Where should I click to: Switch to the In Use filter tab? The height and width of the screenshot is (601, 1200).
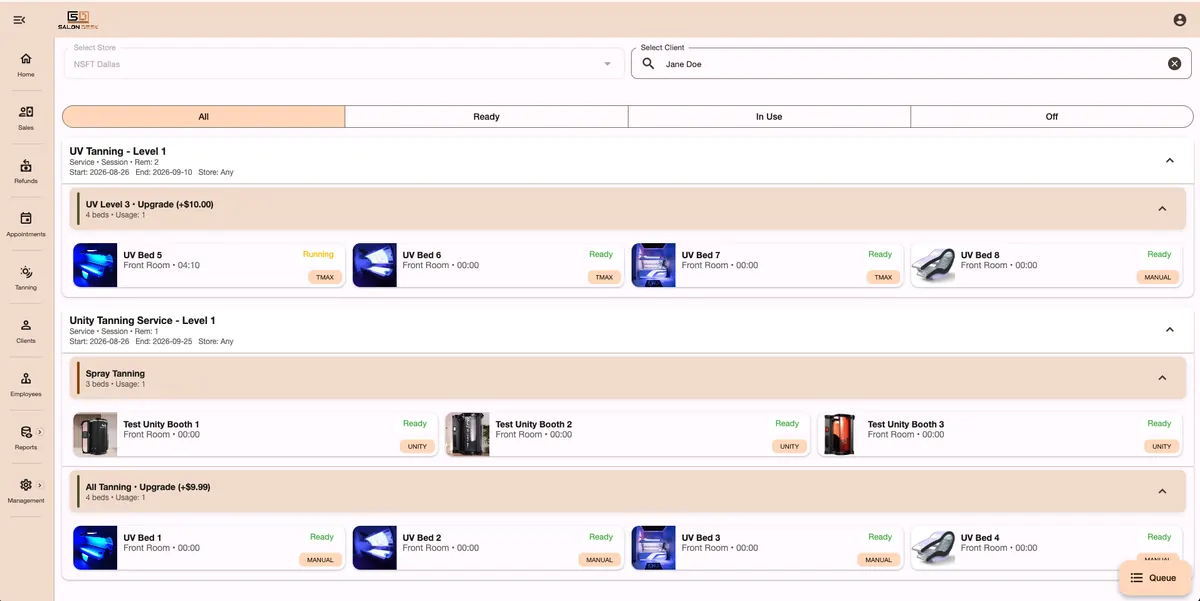click(769, 117)
